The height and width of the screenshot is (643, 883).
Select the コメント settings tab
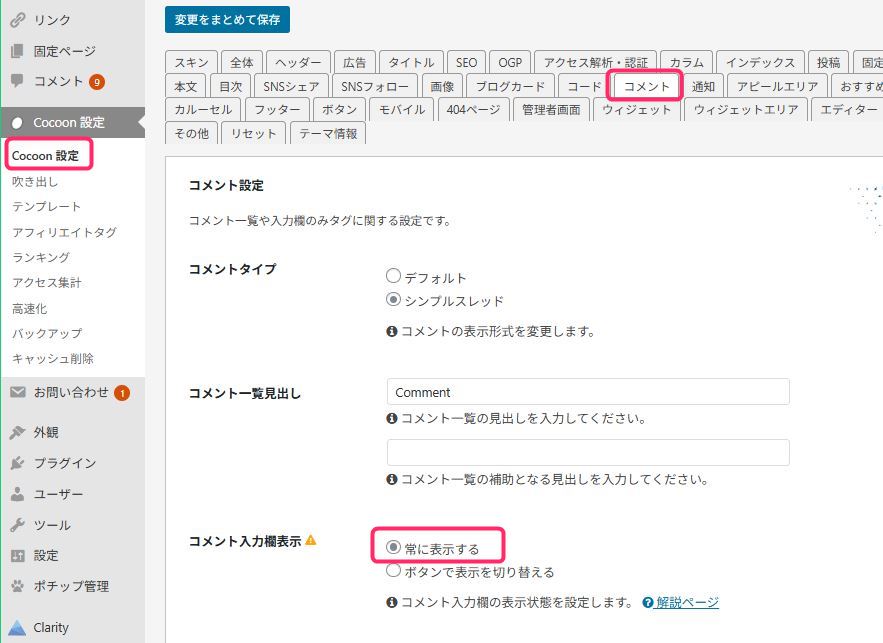click(x=646, y=86)
